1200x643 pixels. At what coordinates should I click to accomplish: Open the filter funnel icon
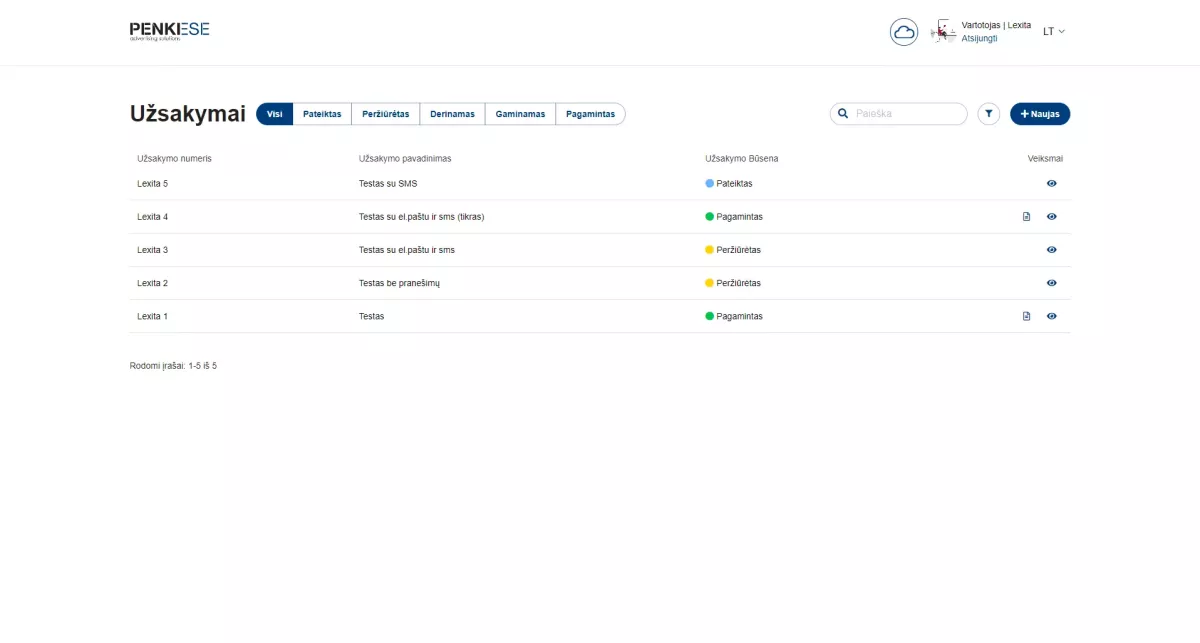tap(988, 114)
